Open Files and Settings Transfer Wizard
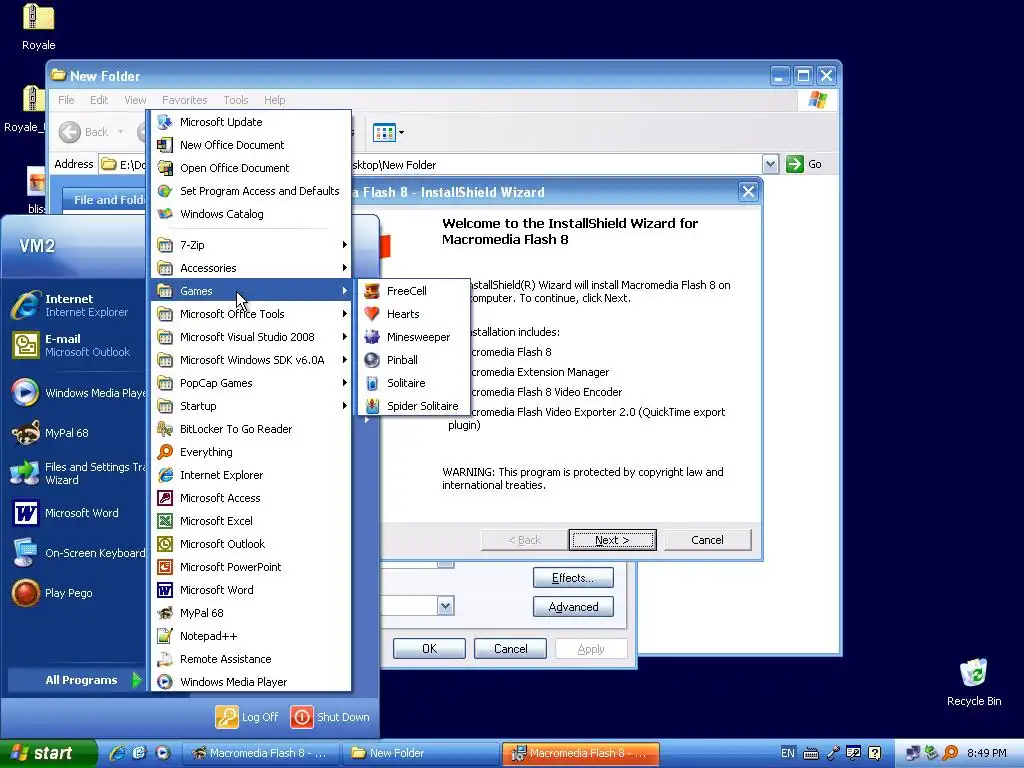The height and width of the screenshot is (768, 1024). point(75,473)
